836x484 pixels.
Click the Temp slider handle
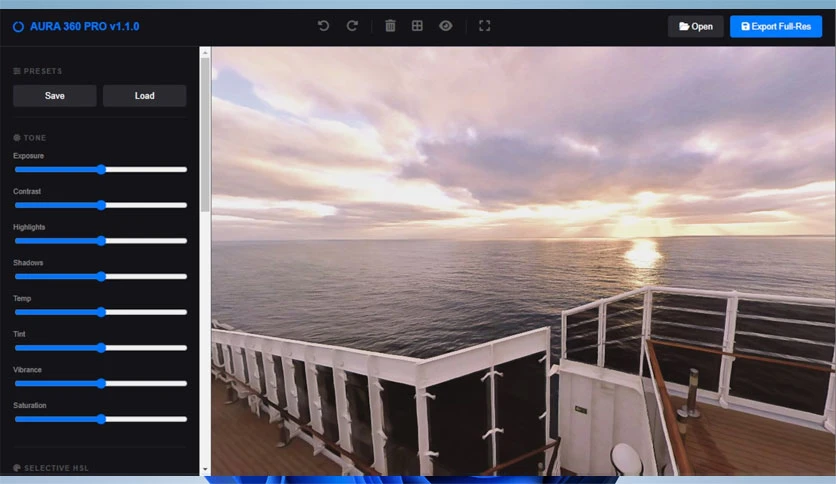[101, 312]
